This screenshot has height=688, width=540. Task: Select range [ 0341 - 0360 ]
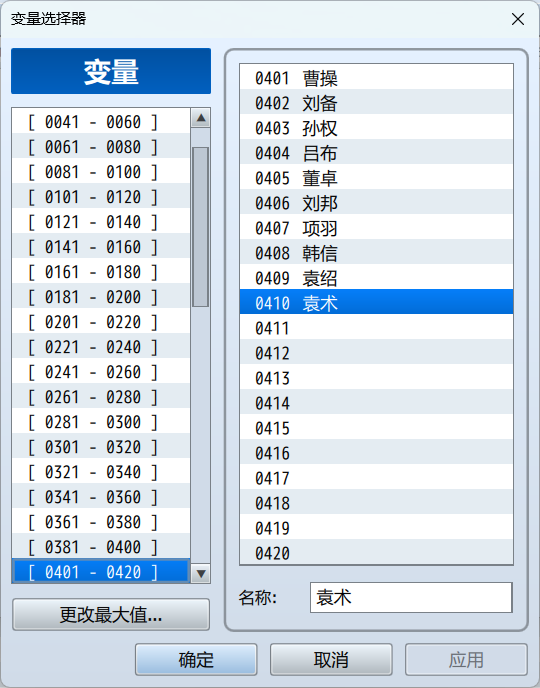point(101,497)
